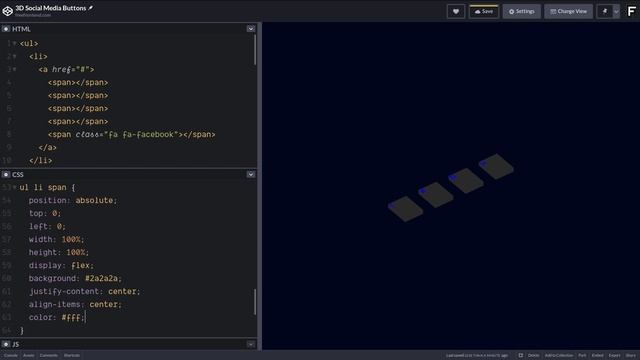
Task: Click the left: 0; line
Action: point(47,226)
